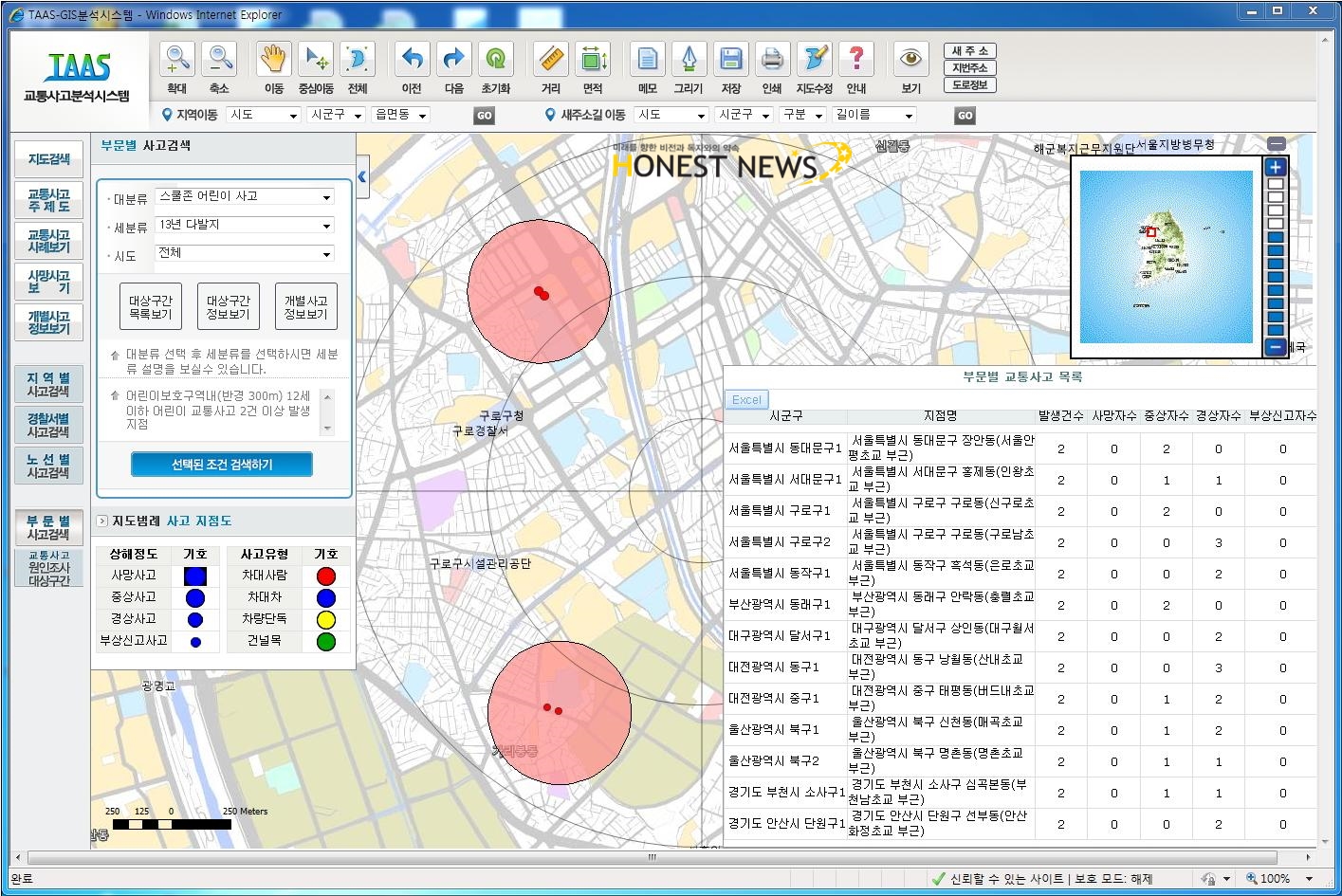The height and width of the screenshot is (896, 1342).
Task: Click the 인쇄 print icon
Action: (x=772, y=60)
